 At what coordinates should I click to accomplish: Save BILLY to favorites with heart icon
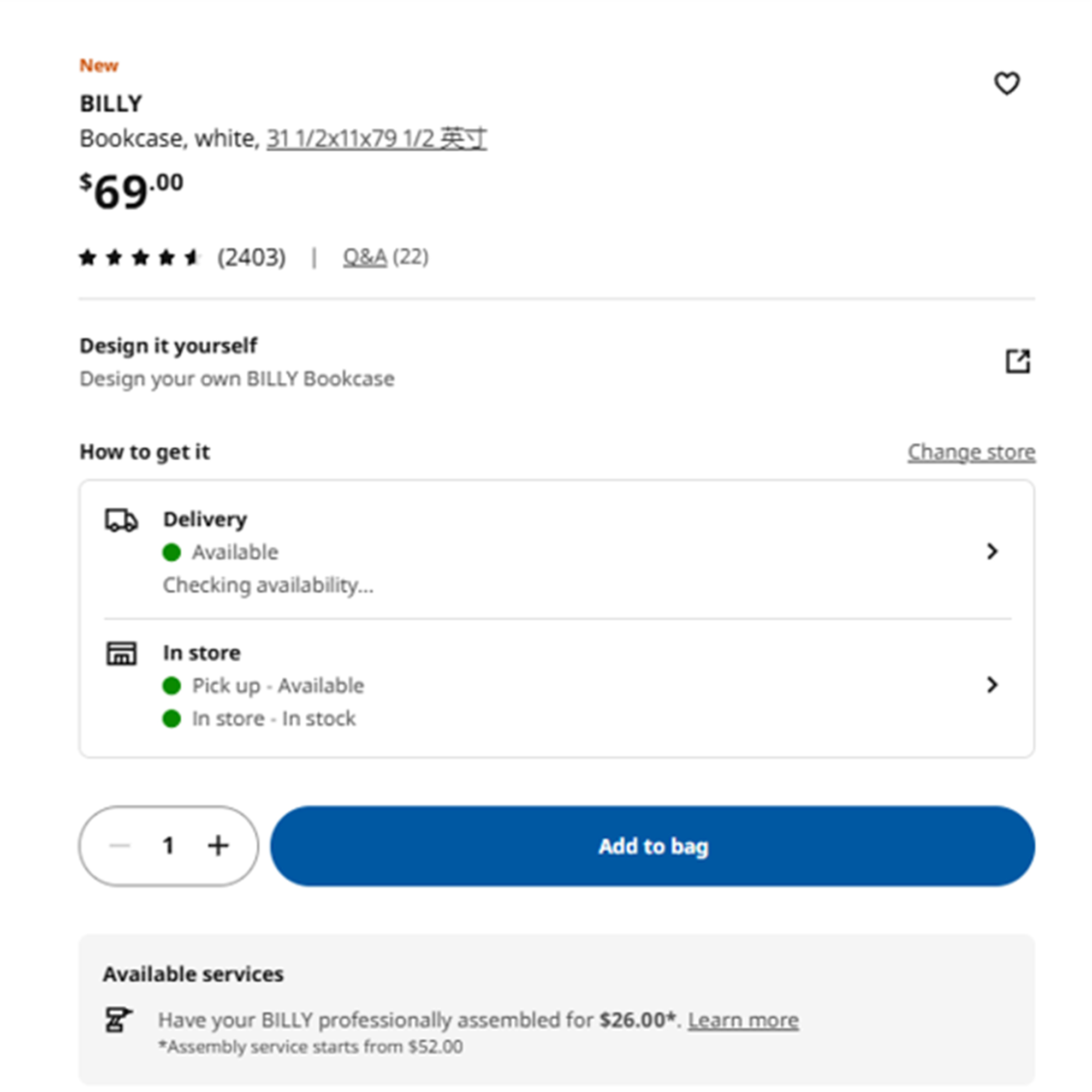(x=1007, y=84)
